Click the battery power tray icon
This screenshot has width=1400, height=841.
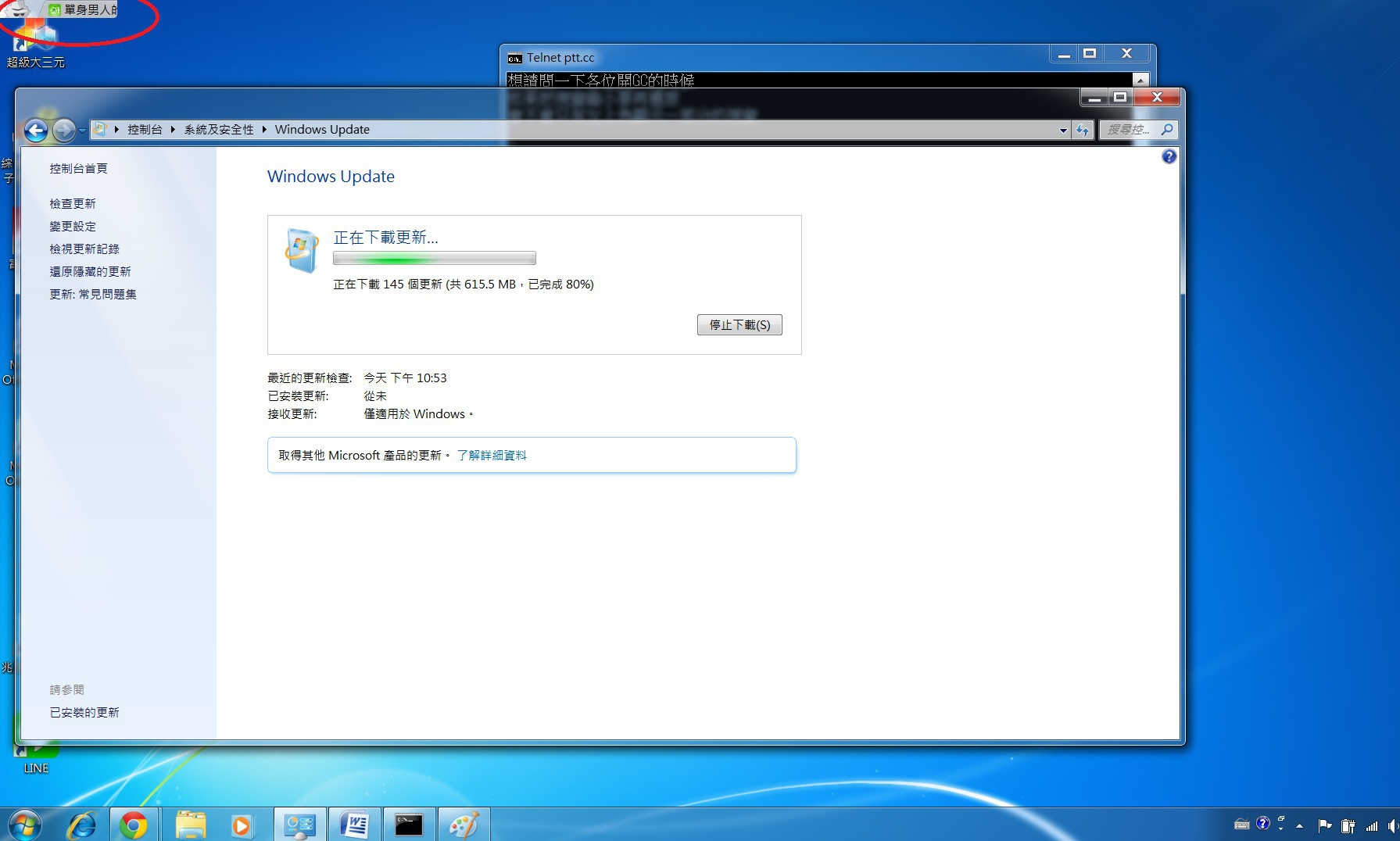(1348, 825)
